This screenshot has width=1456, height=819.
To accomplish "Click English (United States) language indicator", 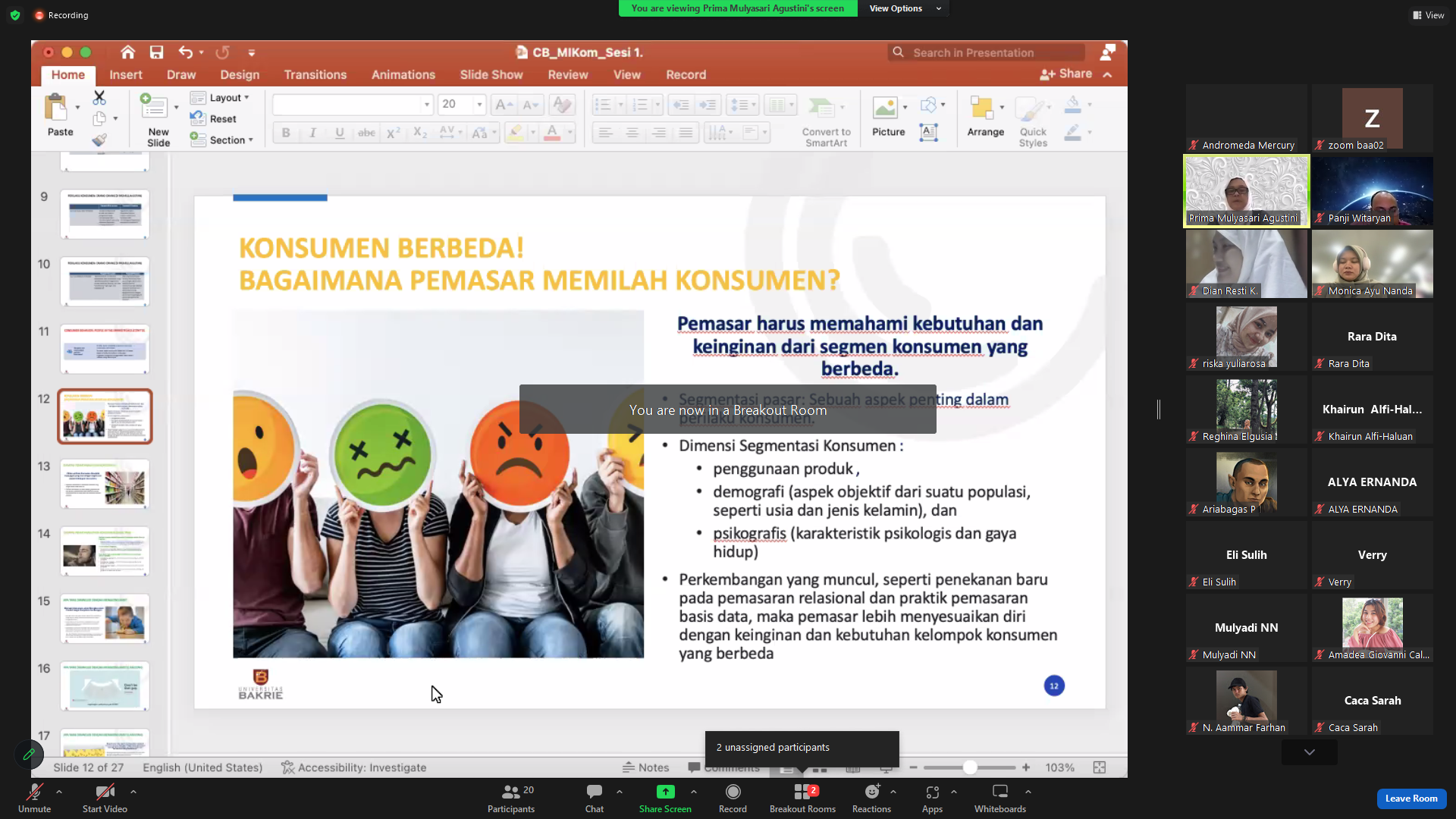I will click(202, 767).
